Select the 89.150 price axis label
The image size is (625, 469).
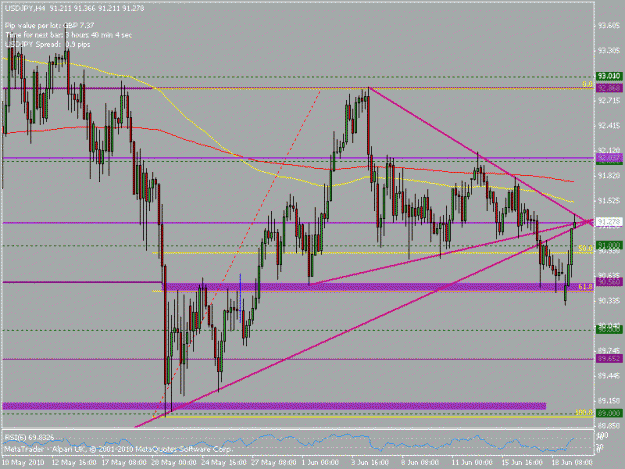click(609, 400)
